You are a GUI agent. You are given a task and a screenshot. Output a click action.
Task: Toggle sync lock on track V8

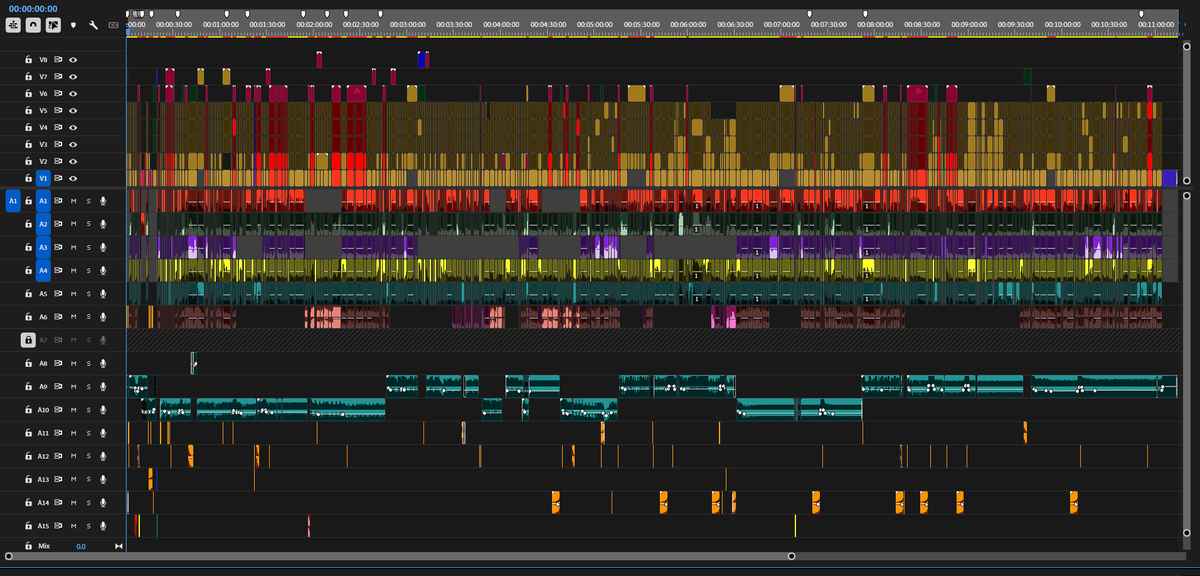click(x=59, y=59)
